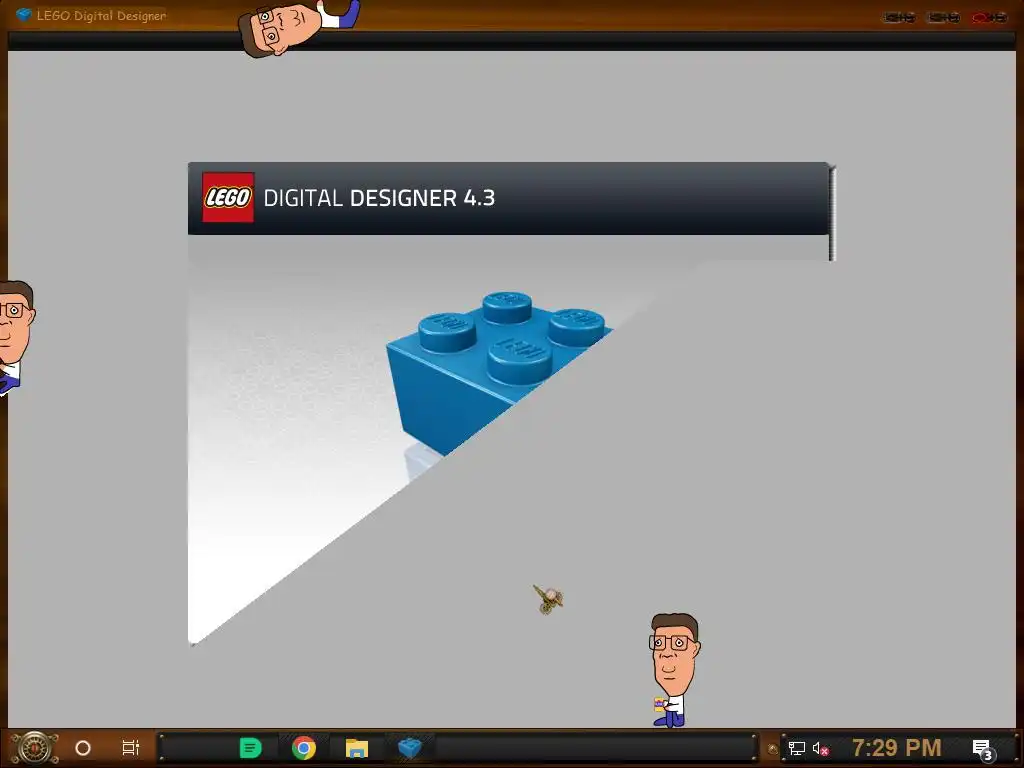
Task: Select the LEGO Digital Designer taskbar icon
Action: pyautogui.click(x=409, y=748)
